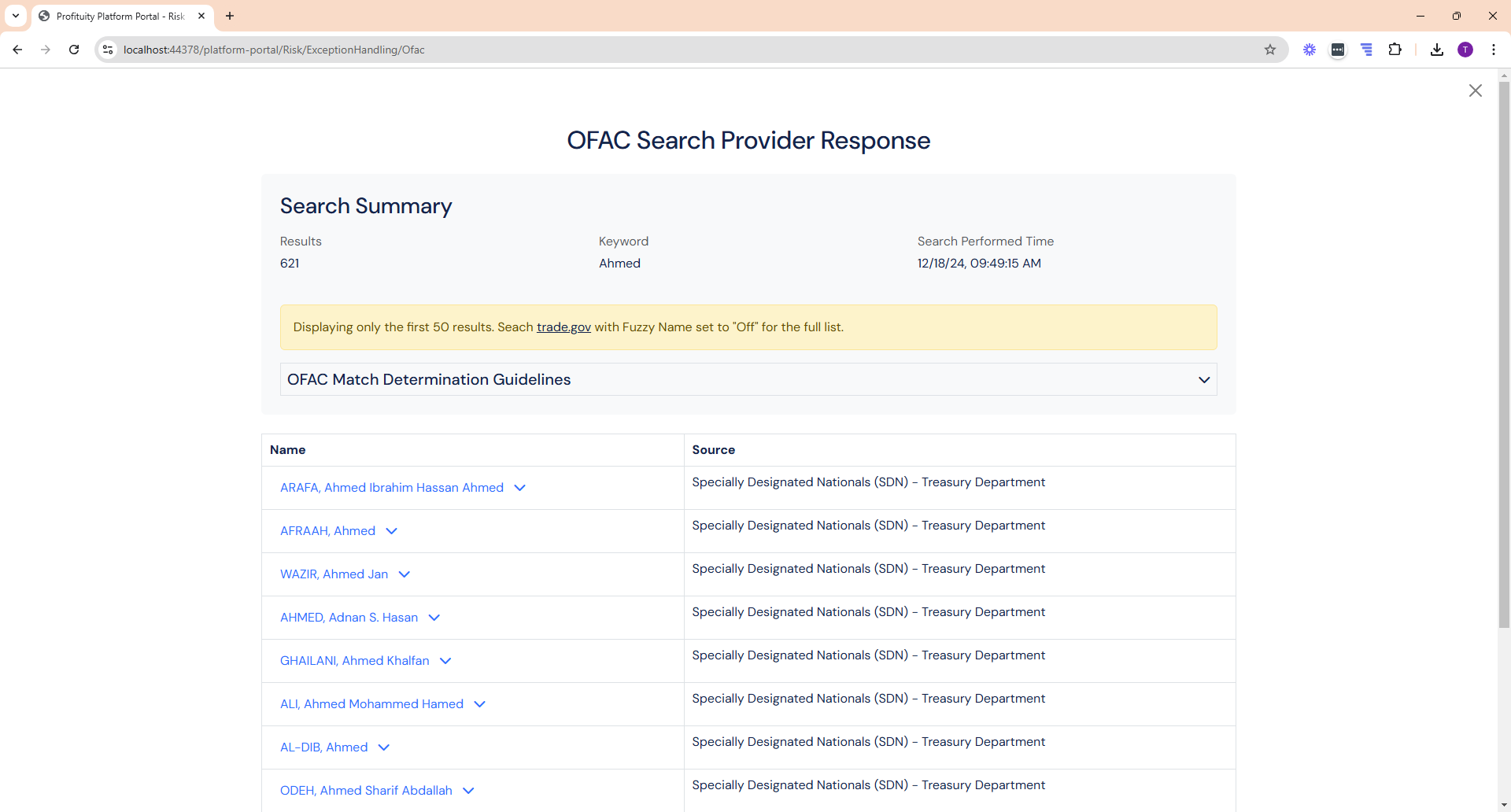The height and width of the screenshot is (812, 1511).
Task: Switch to the Profituity Platform Portal tab
Action: [x=120, y=16]
